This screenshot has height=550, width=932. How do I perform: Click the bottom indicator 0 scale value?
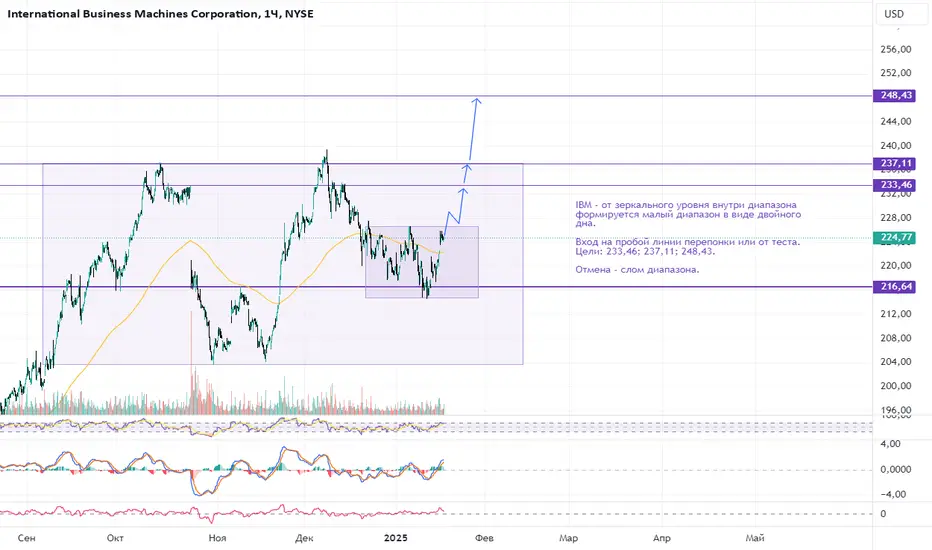tap(883, 514)
